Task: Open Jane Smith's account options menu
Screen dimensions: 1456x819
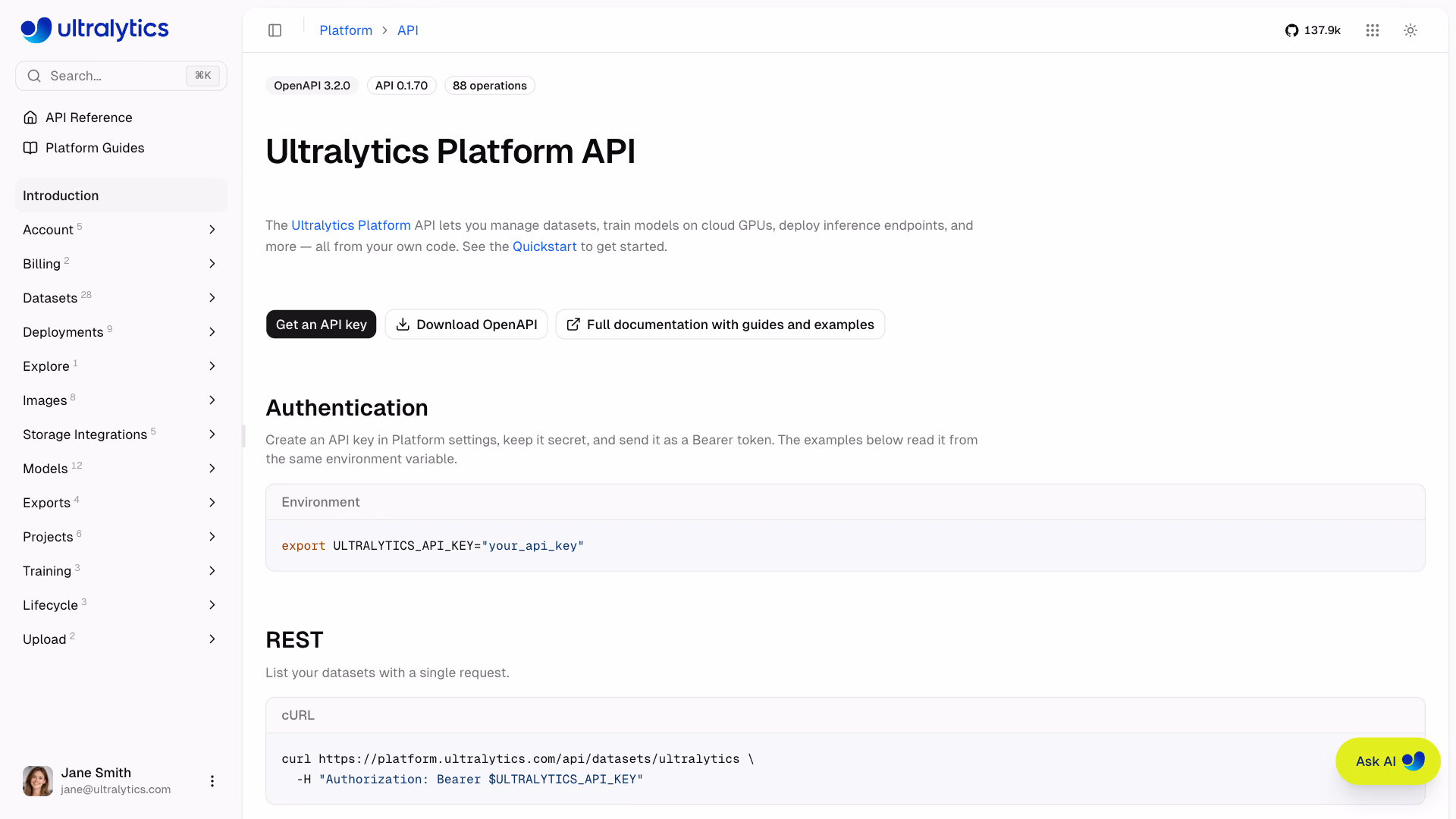Action: (212, 781)
